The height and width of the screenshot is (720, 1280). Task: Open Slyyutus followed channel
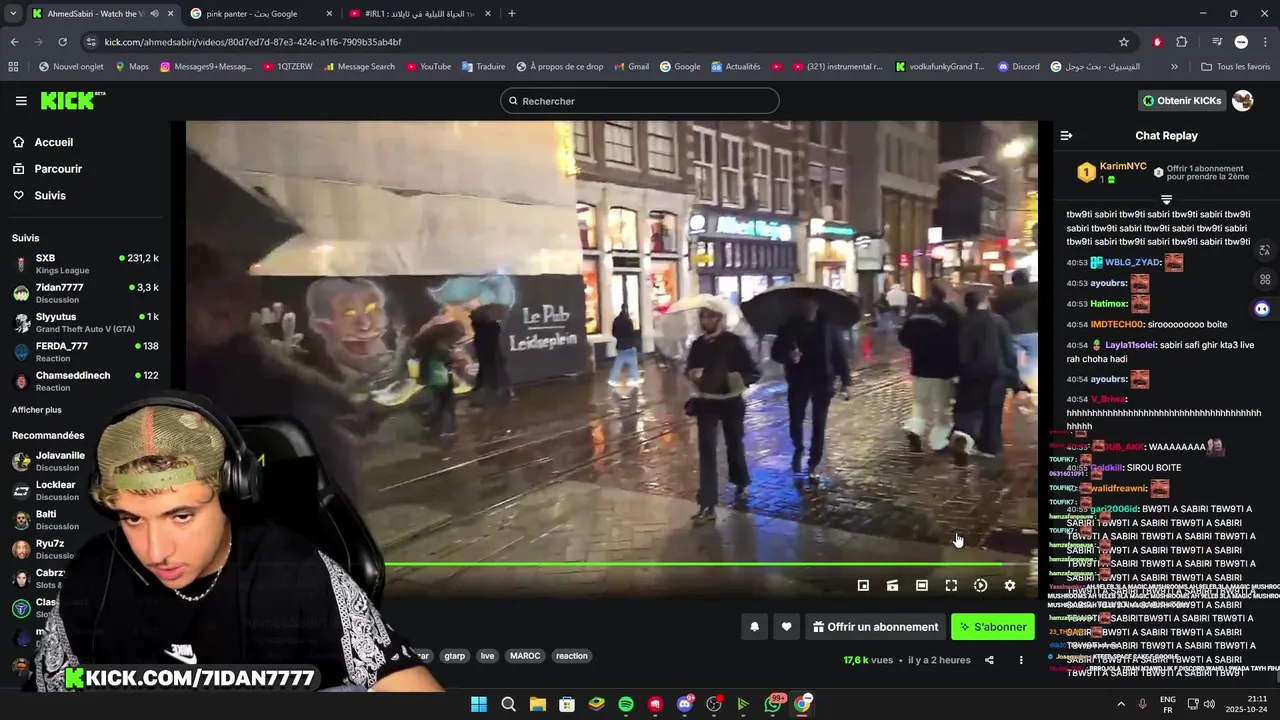(x=85, y=322)
